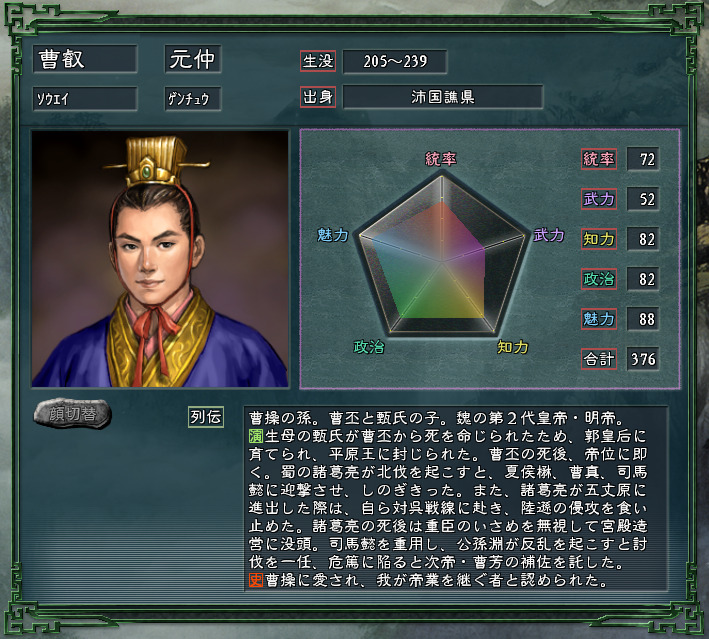Screen dimensions: 709x639
Task: Select the 列伝 biography label
Action: coord(206,417)
